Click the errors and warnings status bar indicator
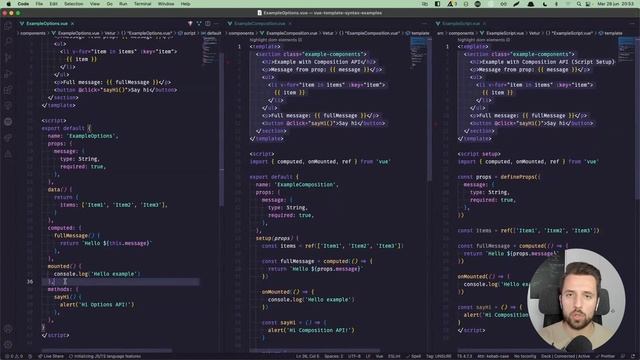This screenshot has width=640, height=360. point(14,356)
